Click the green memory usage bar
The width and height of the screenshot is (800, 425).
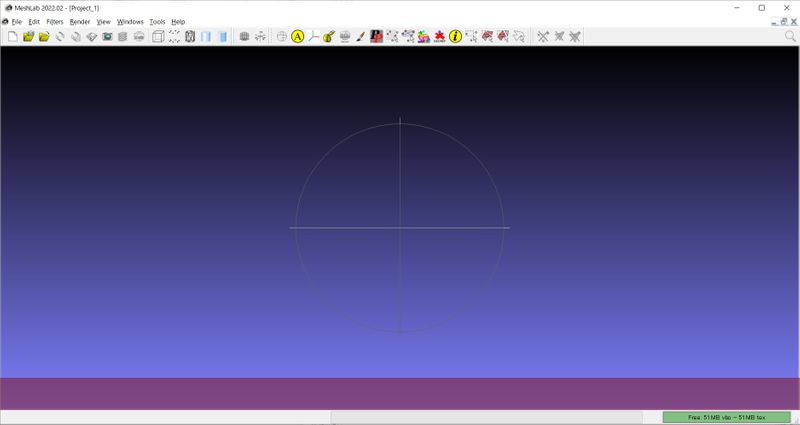(726, 416)
